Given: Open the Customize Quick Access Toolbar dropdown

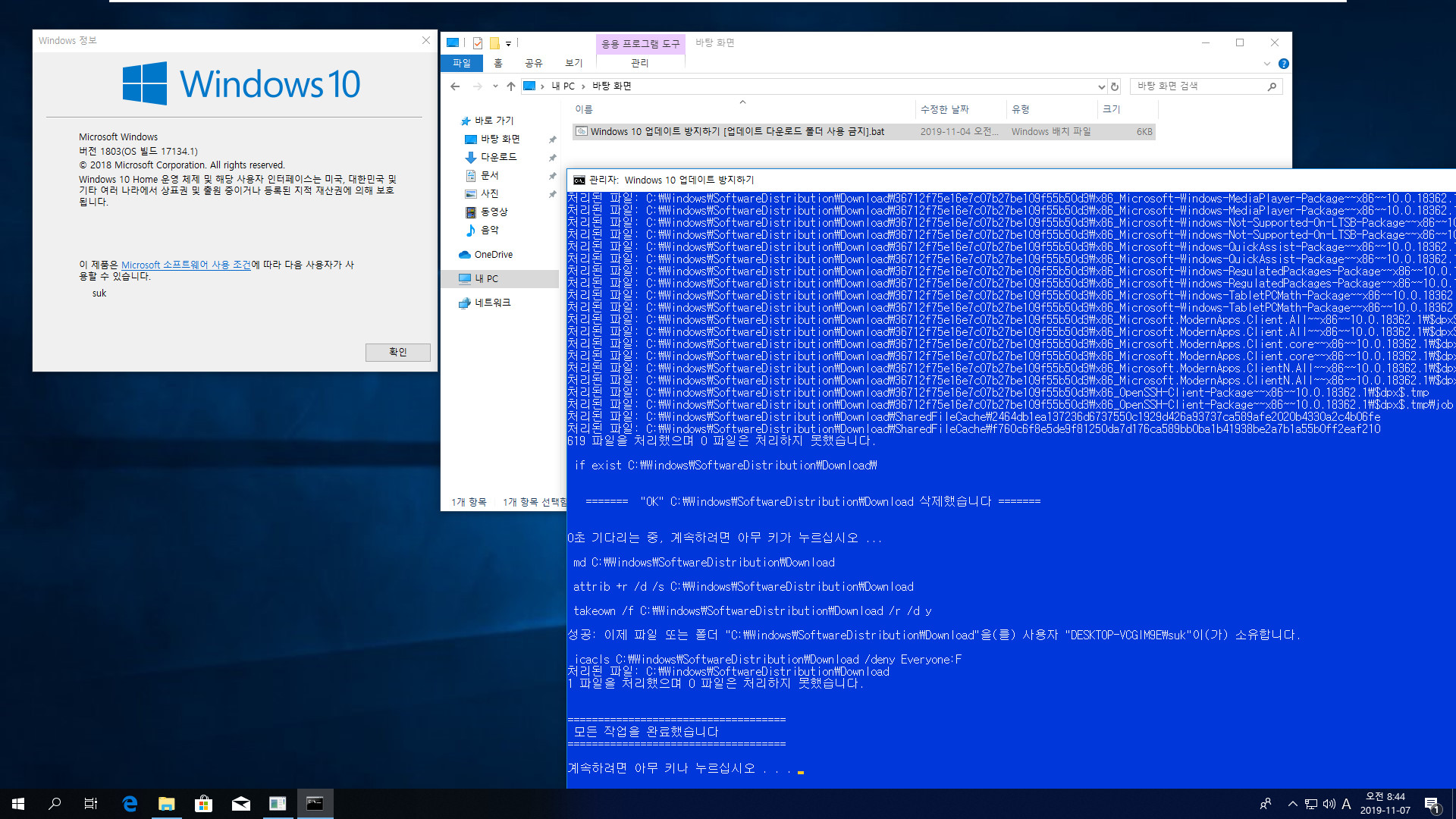Looking at the screenshot, I should (x=508, y=43).
